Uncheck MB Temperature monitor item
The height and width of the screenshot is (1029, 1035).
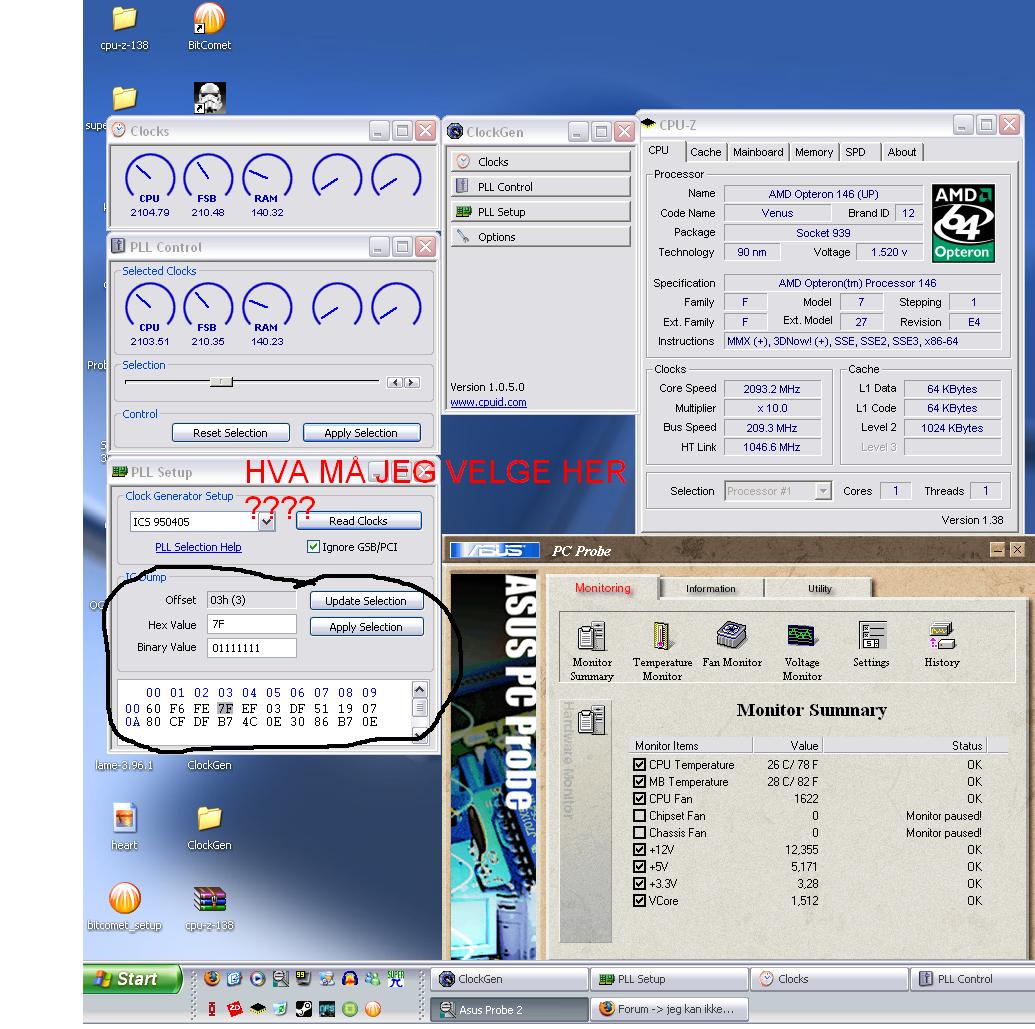pos(639,781)
